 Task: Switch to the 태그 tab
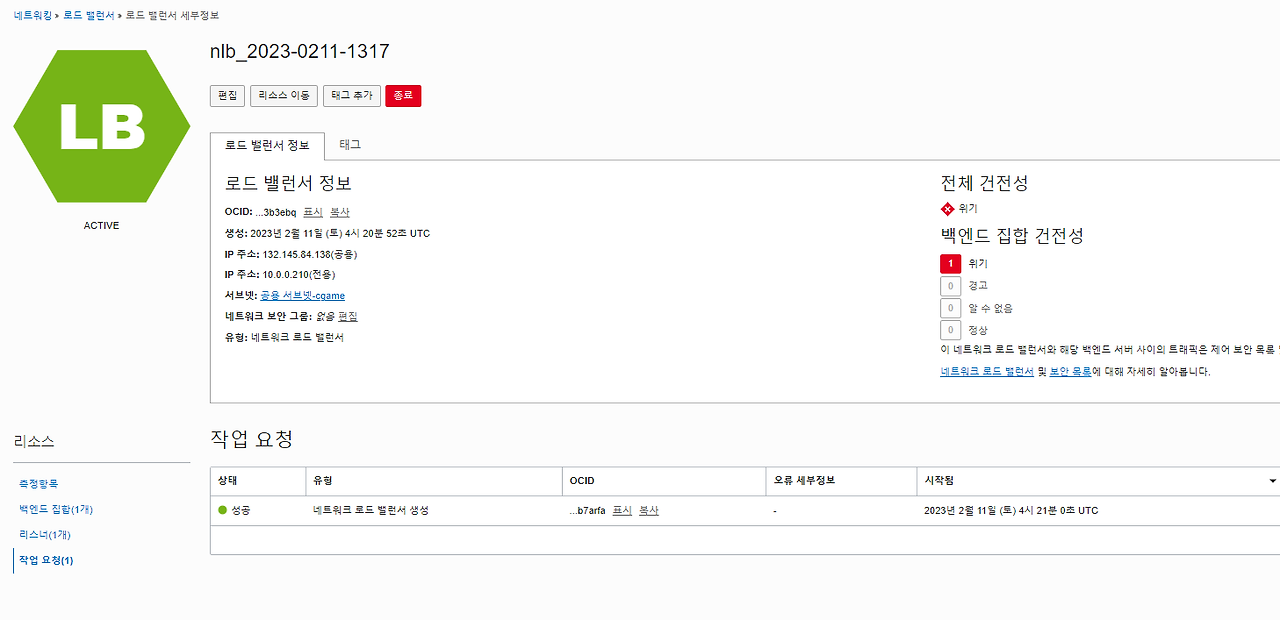[352, 145]
